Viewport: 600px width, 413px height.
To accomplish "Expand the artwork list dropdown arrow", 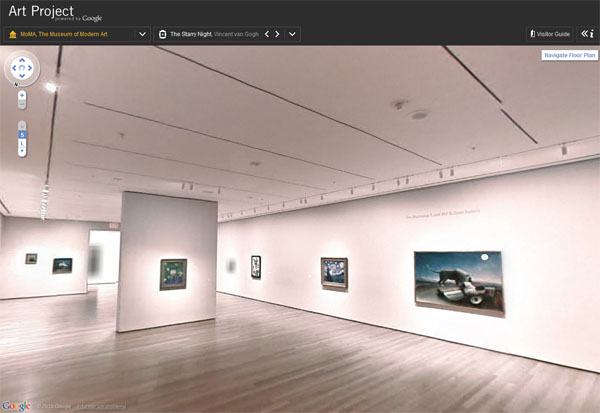I will [x=292, y=34].
